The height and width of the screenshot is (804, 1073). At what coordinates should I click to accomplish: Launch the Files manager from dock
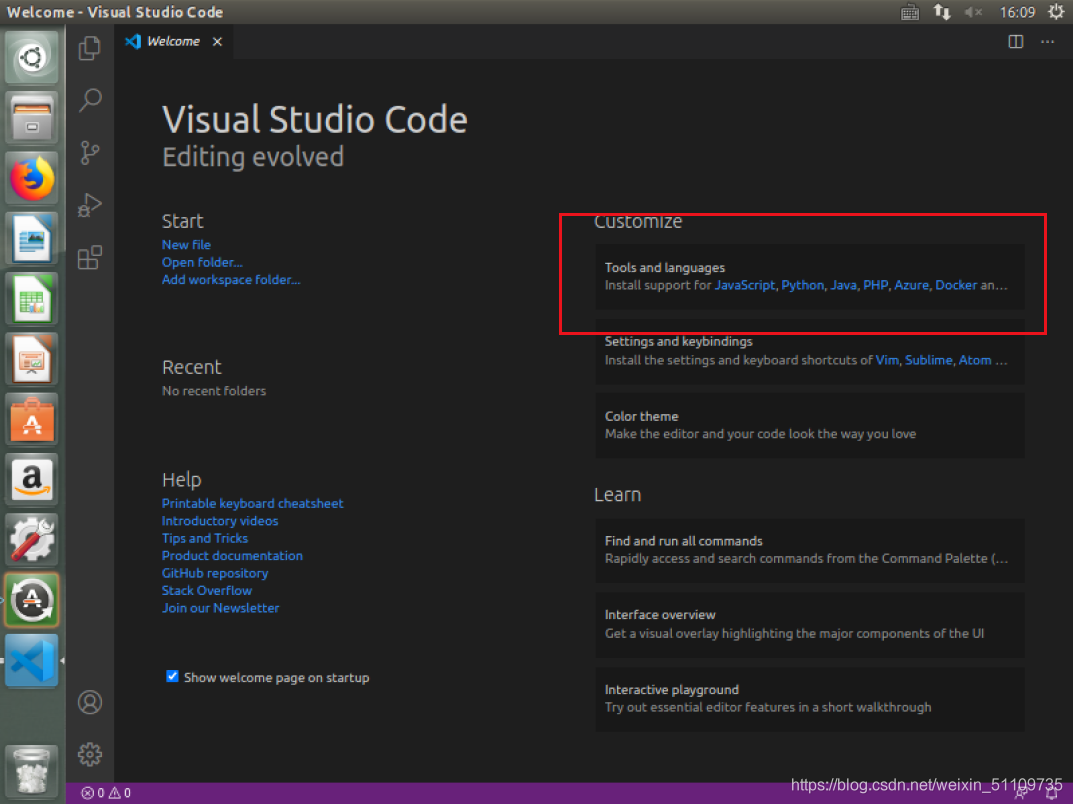pos(31,117)
